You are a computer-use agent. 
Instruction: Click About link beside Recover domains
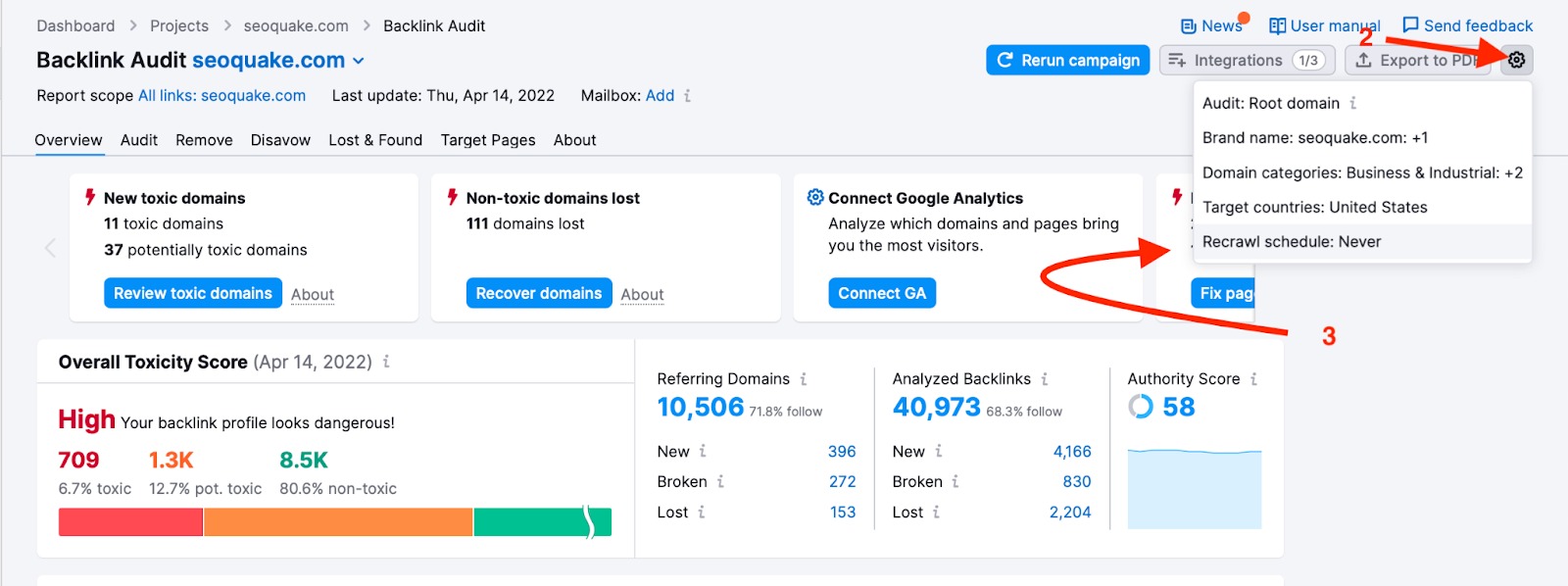[x=642, y=295]
